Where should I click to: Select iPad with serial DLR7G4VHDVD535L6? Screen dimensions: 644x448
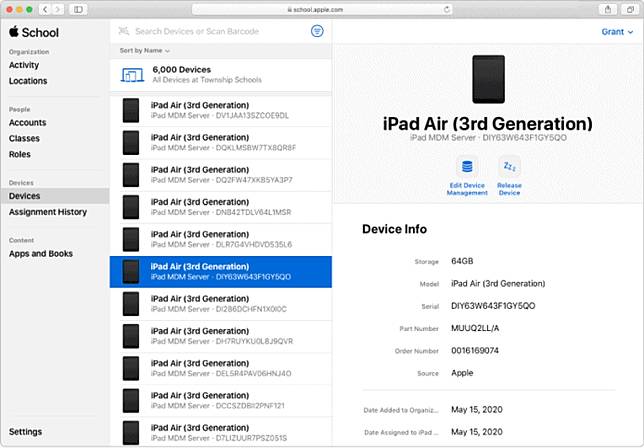(x=221, y=239)
